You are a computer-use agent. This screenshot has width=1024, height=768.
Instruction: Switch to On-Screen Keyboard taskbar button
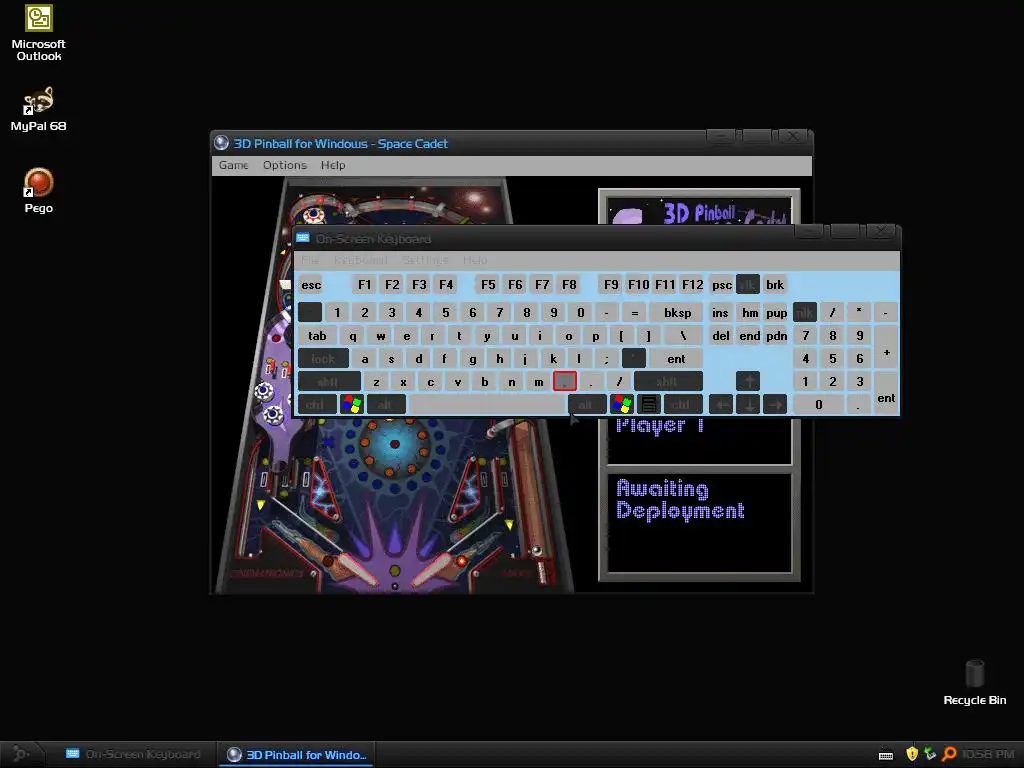click(x=133, y=754)
